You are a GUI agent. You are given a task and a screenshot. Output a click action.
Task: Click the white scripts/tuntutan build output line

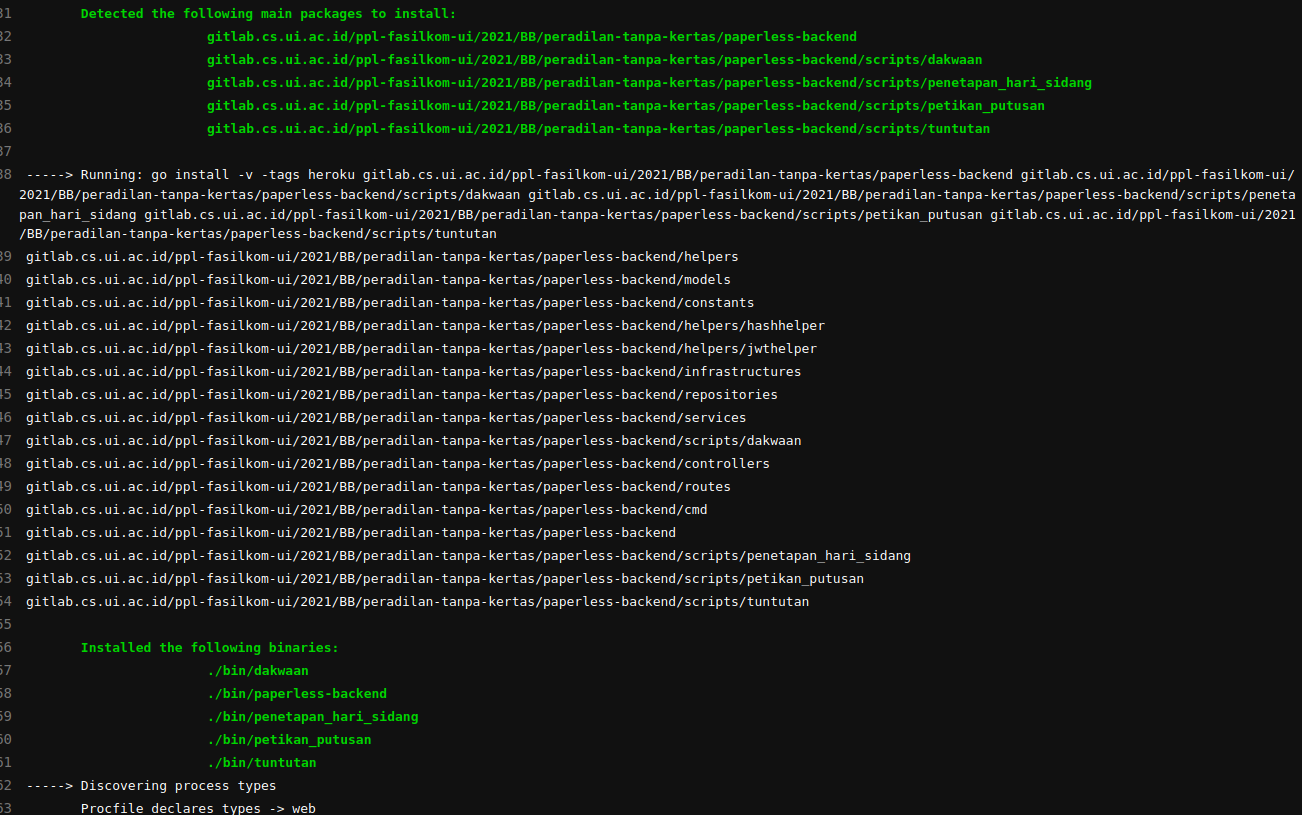[x=417, y=602]
